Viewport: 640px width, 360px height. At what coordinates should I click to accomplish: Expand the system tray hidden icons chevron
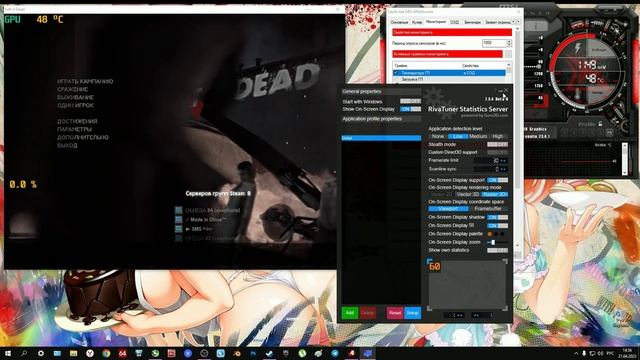576,353
